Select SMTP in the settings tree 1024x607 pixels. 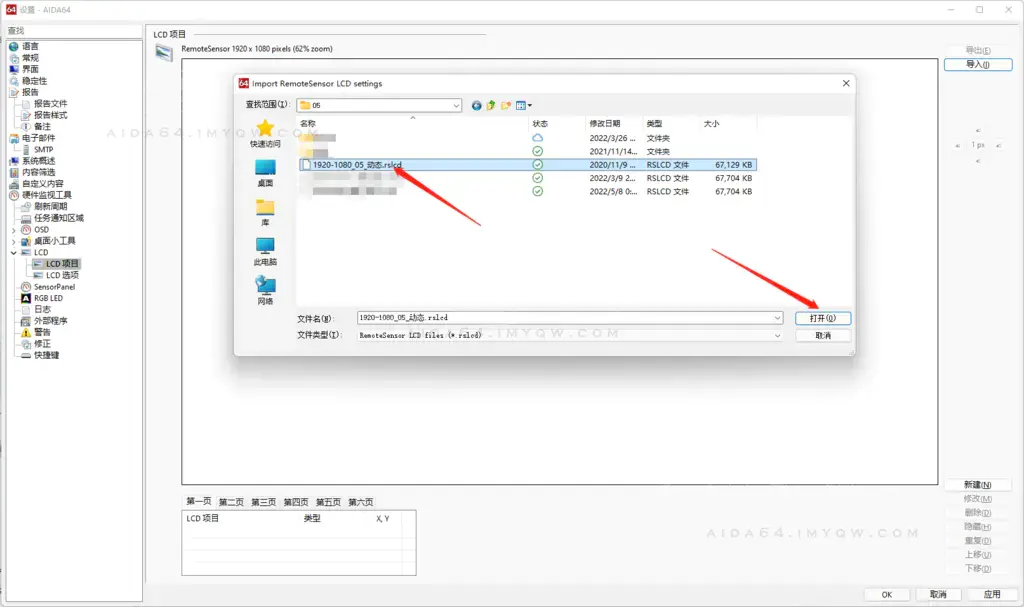click(43, 150)
